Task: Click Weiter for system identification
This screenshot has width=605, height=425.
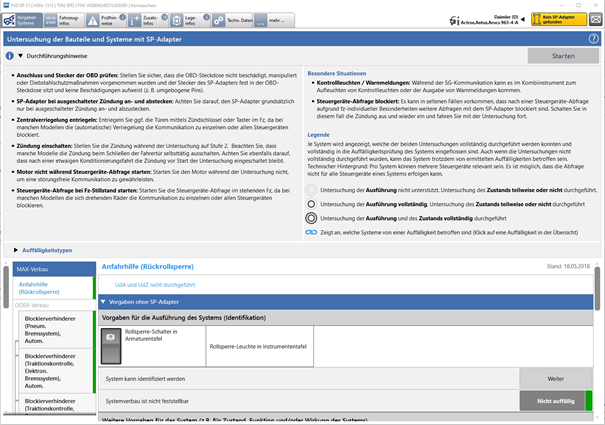Action: (553, 378)
